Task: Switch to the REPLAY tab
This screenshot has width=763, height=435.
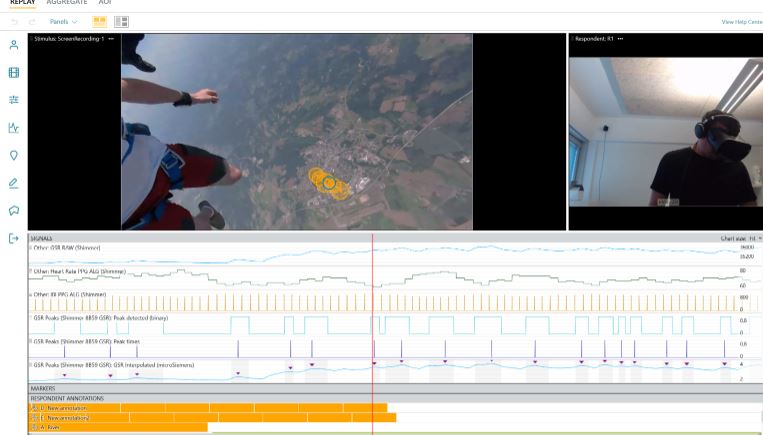Action: (23, 2)
